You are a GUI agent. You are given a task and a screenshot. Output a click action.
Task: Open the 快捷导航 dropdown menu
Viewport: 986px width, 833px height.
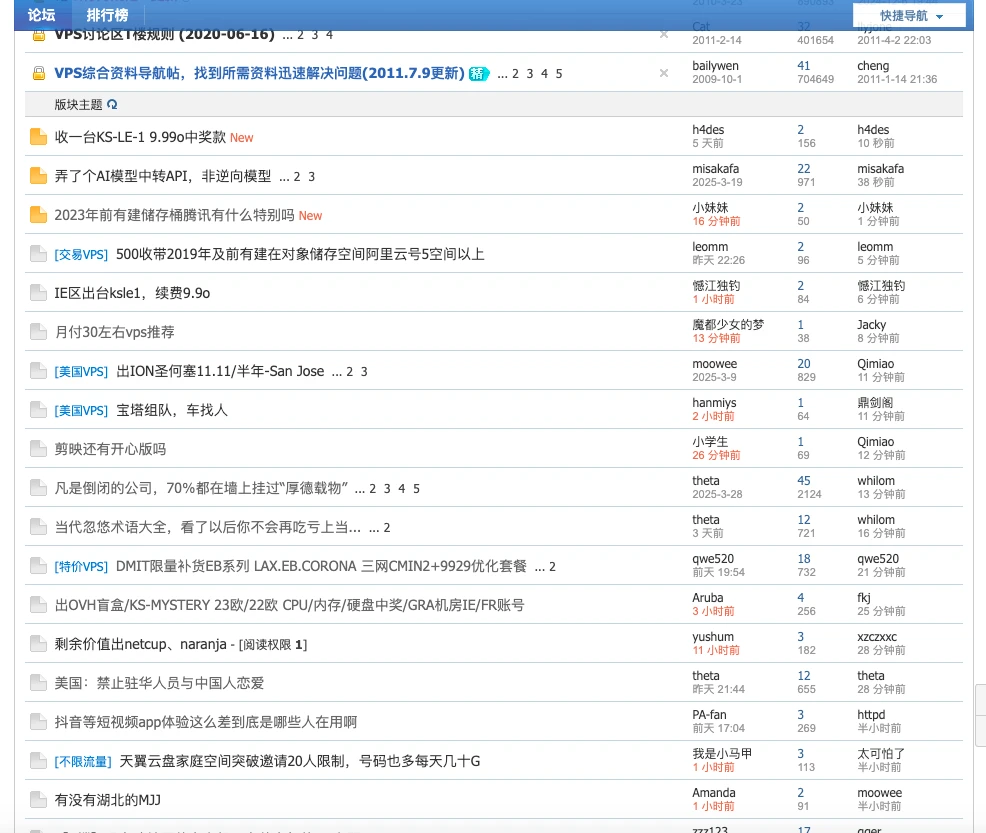coord(910,16)
